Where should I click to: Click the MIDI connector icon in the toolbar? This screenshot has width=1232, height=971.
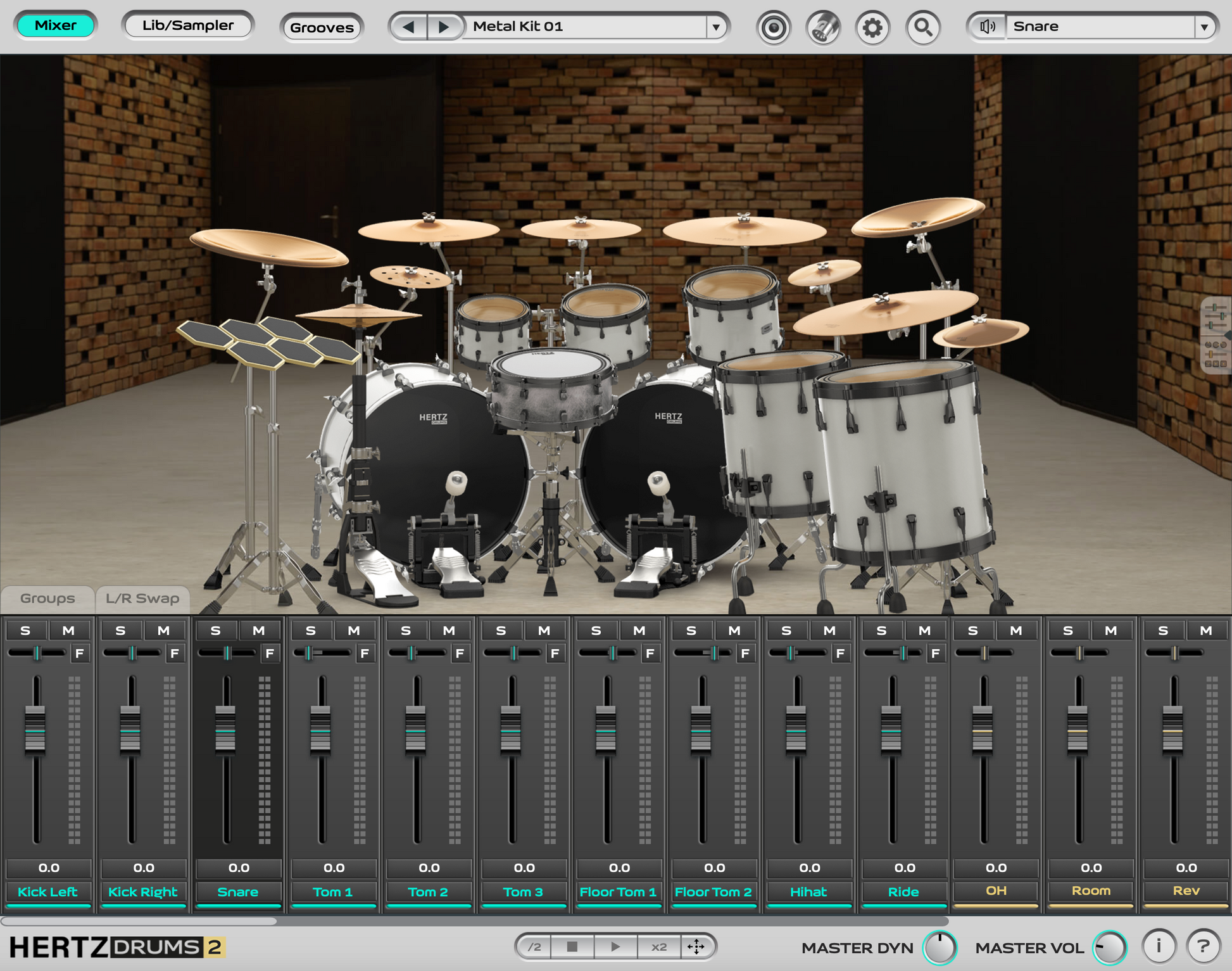(x=822, y=27)
